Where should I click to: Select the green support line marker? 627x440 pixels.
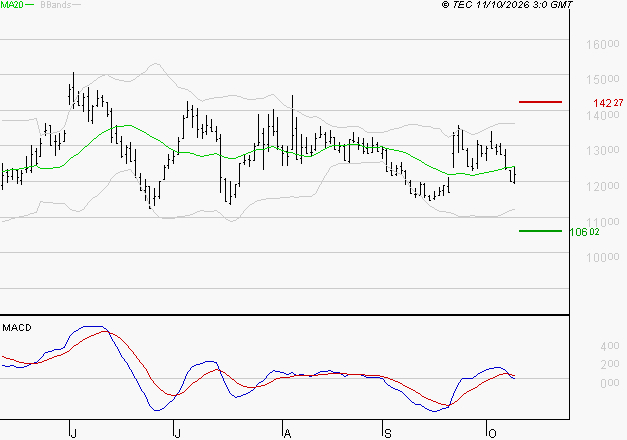[540, 231]
